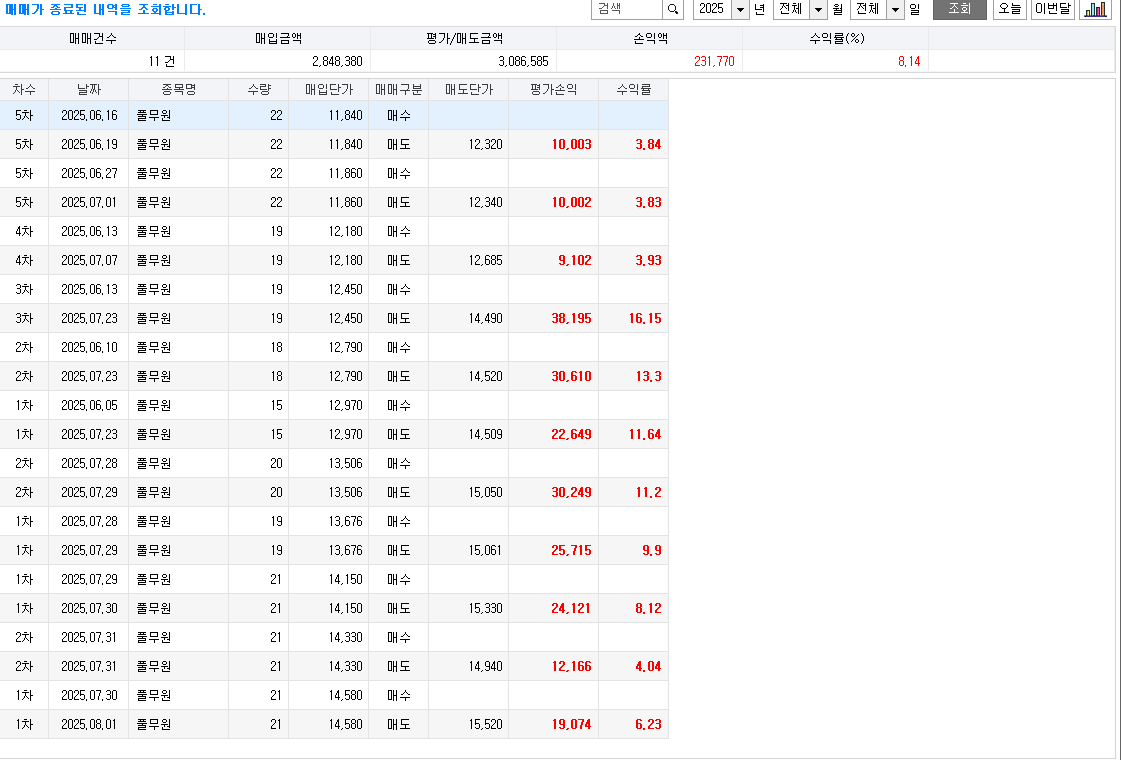Screen dimensions: 1121x760
Task: Sort by the 날짜 column header
Action: click(x=89, y=89)
